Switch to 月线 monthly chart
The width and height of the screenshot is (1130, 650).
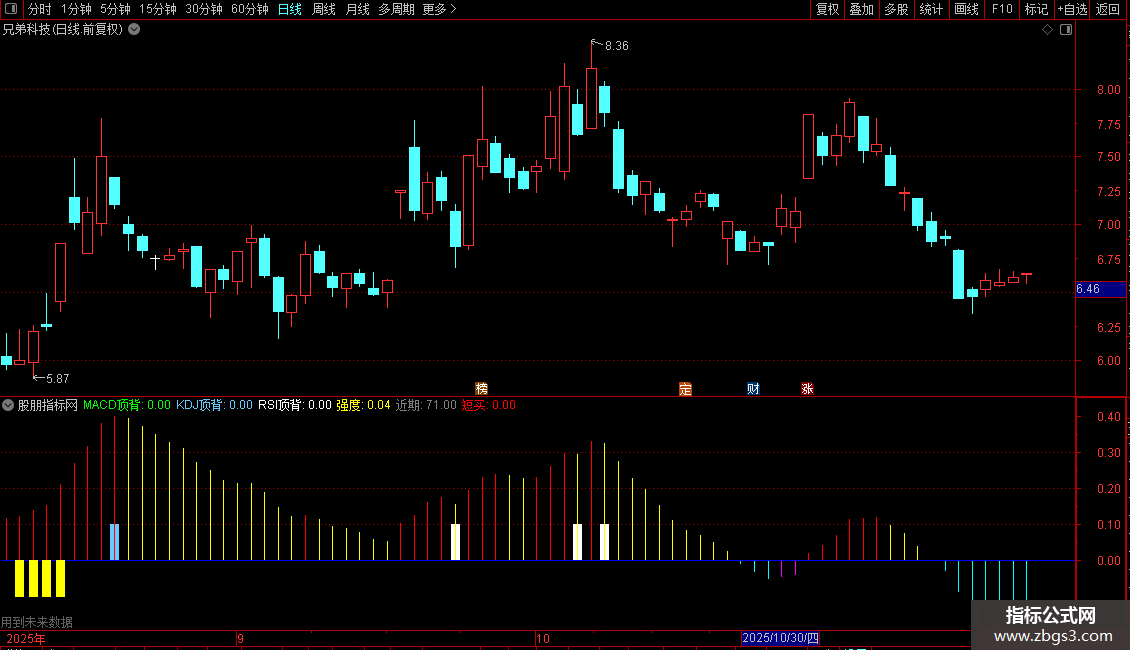point(357,9)
